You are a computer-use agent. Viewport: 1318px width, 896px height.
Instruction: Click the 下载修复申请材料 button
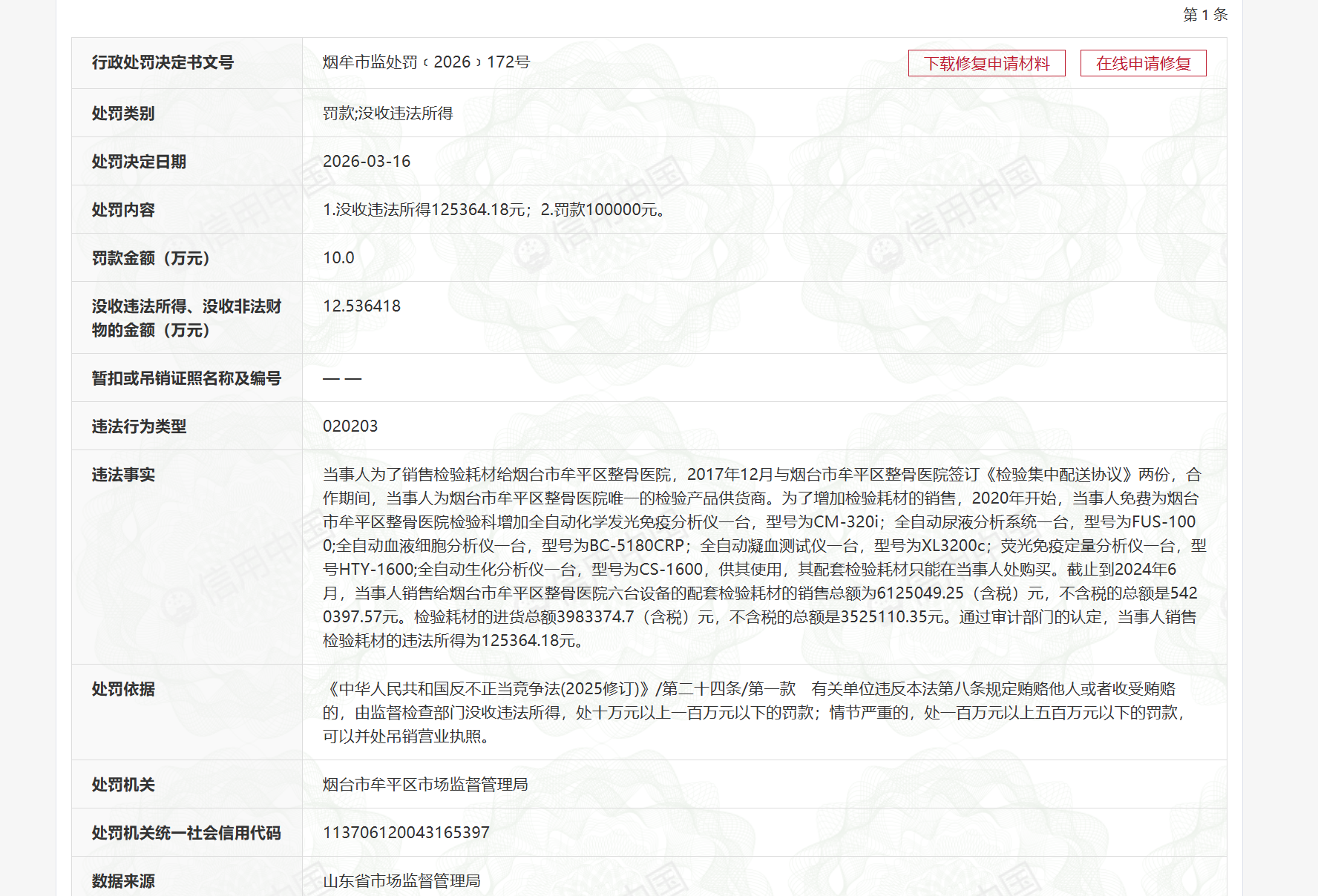986,64
